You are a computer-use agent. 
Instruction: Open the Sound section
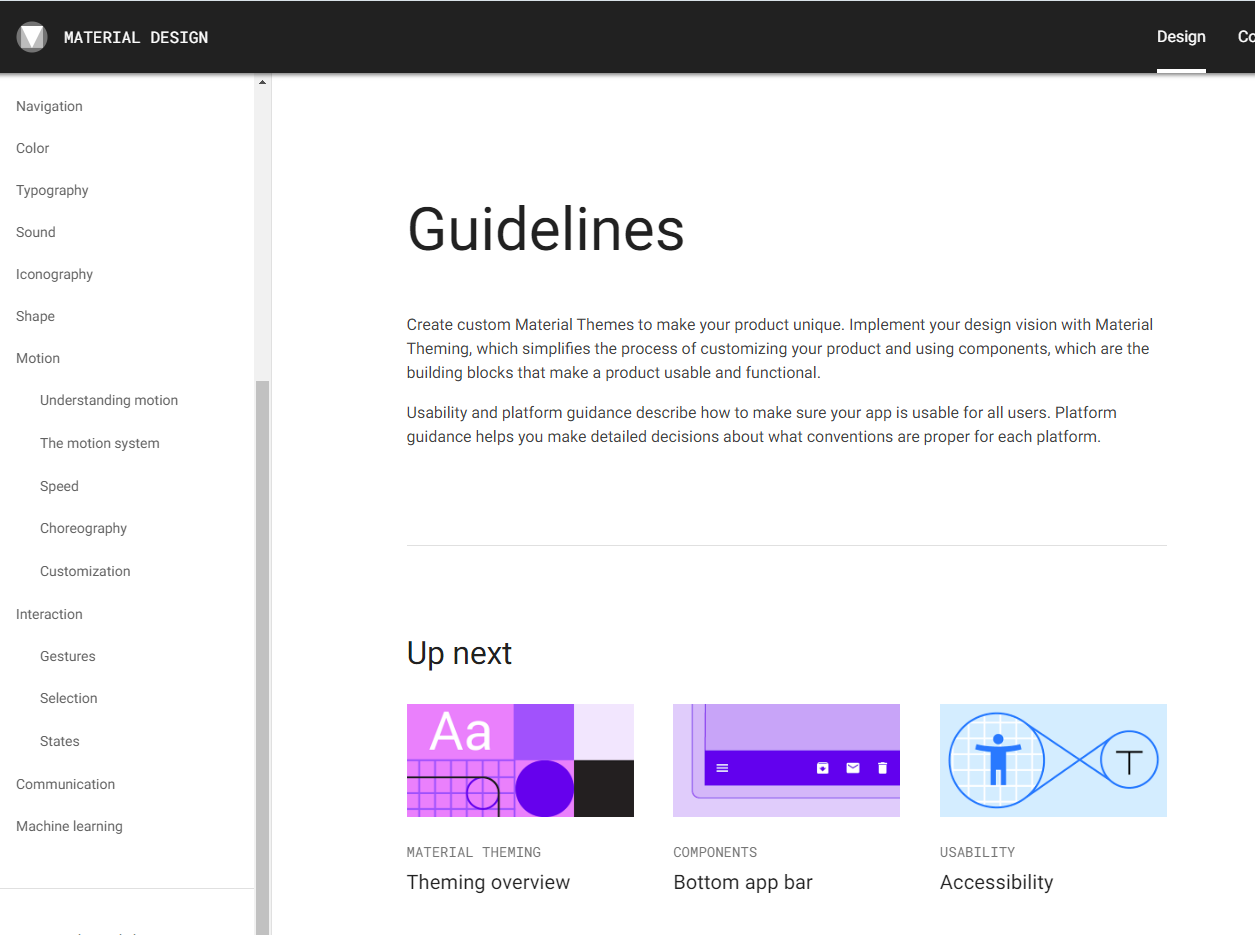pyautogui.click(x=35, y=232)
